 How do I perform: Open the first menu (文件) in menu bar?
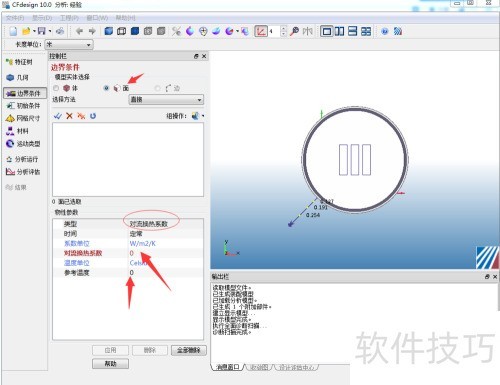tap(16, 18)
